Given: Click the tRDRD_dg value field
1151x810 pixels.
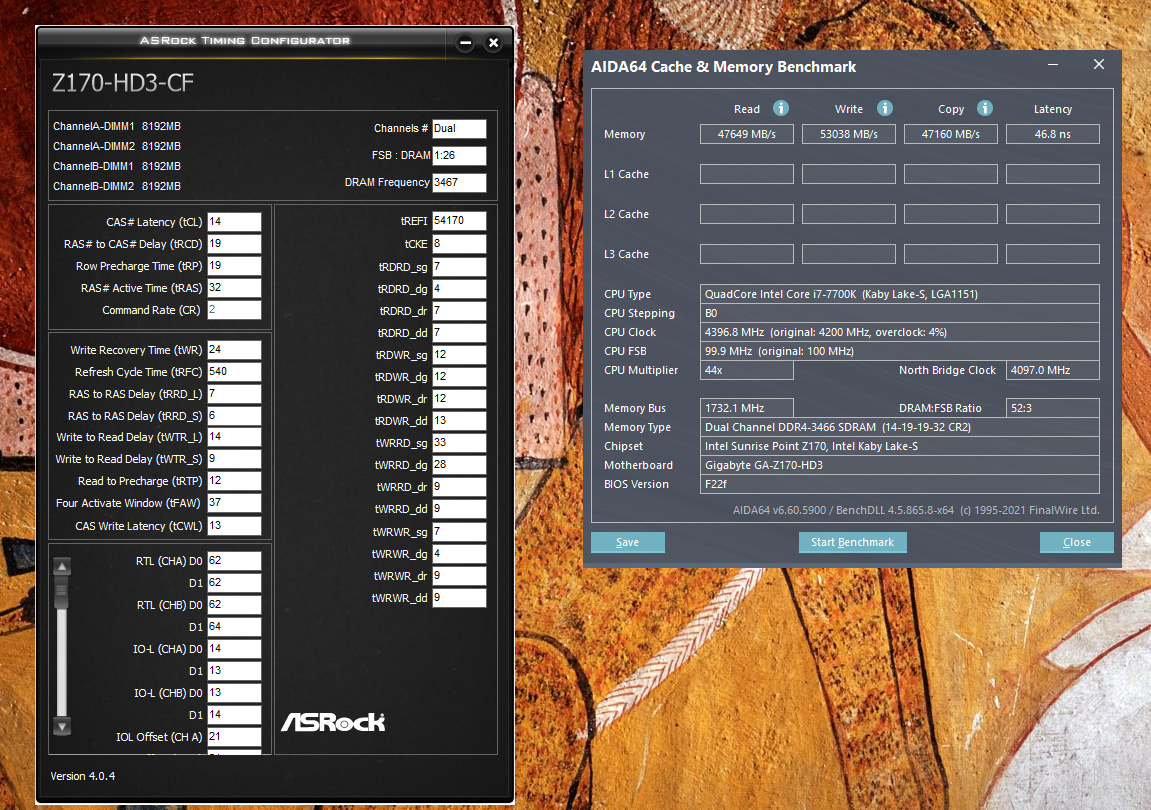Looking at the screenshot, I should [459, 289].
